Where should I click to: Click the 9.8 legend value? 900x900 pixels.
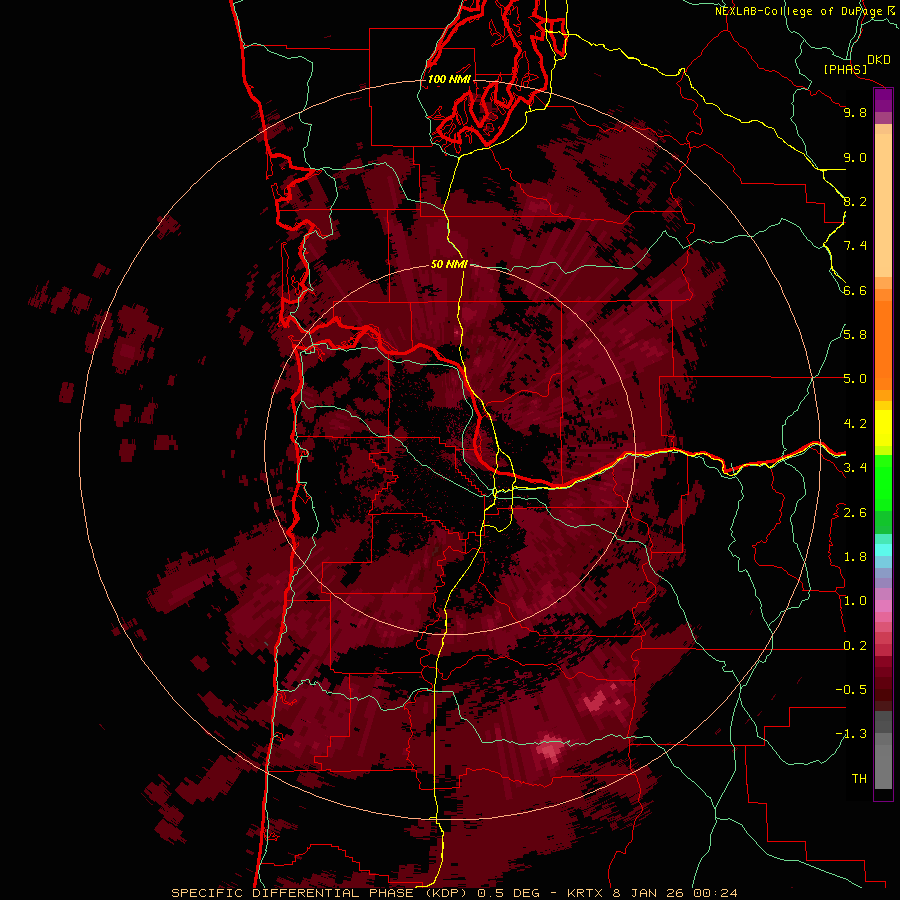point(855,112)
